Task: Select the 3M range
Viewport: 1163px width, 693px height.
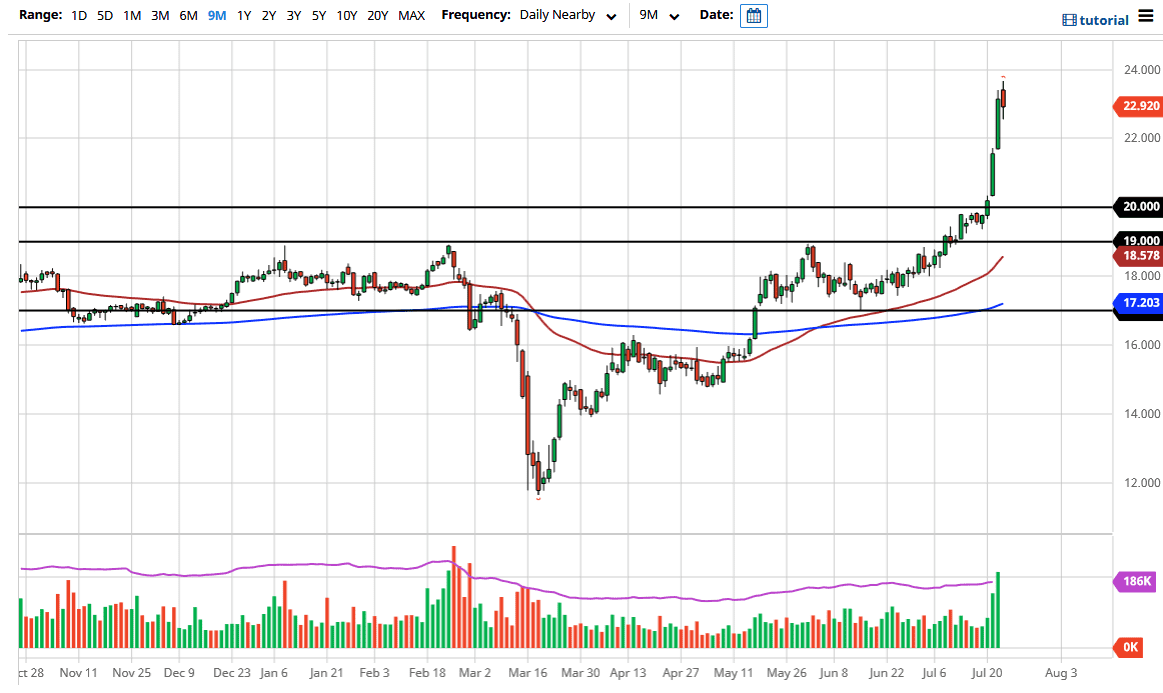Action: 160,16
